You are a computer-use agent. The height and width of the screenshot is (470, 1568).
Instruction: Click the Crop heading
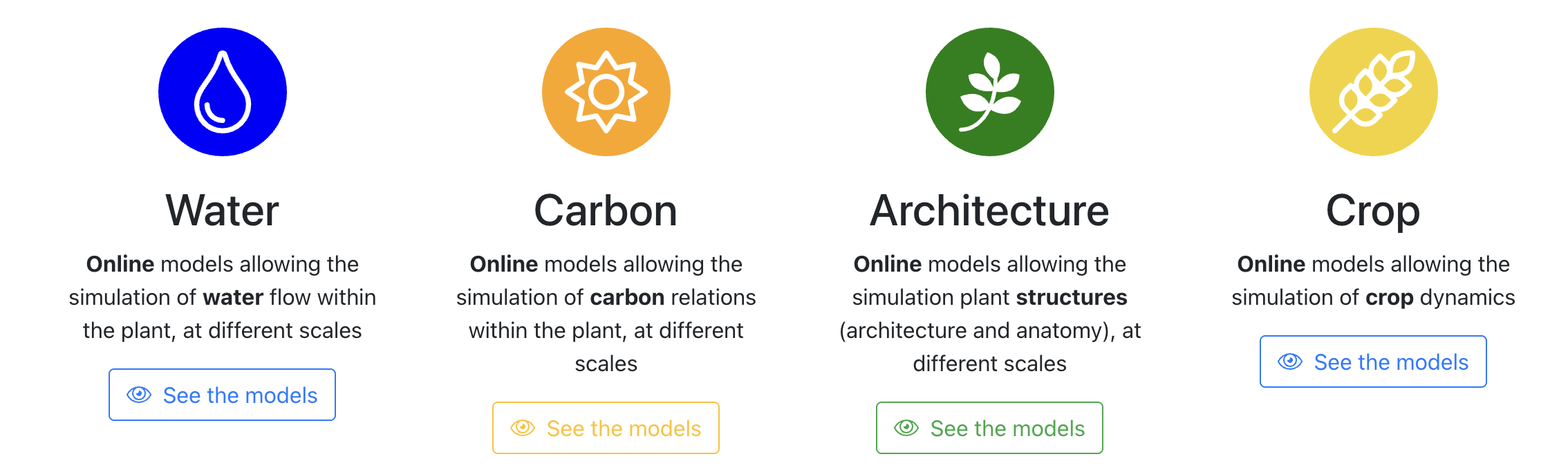[x=1374, y=211]
